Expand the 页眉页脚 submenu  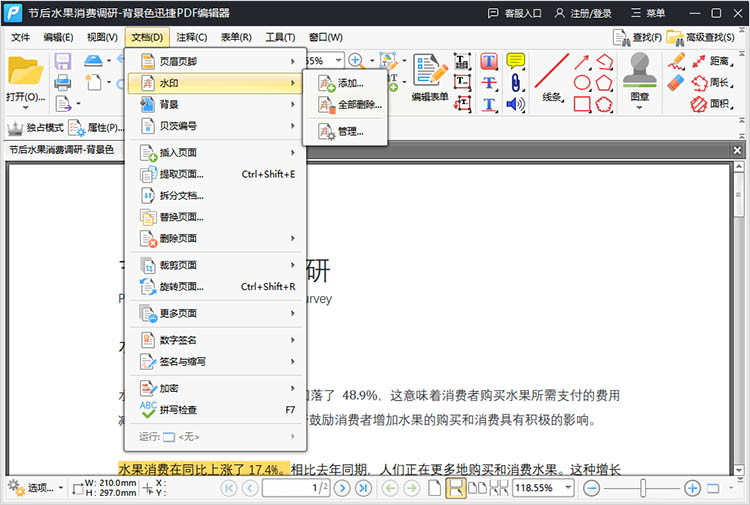(215, 61)
